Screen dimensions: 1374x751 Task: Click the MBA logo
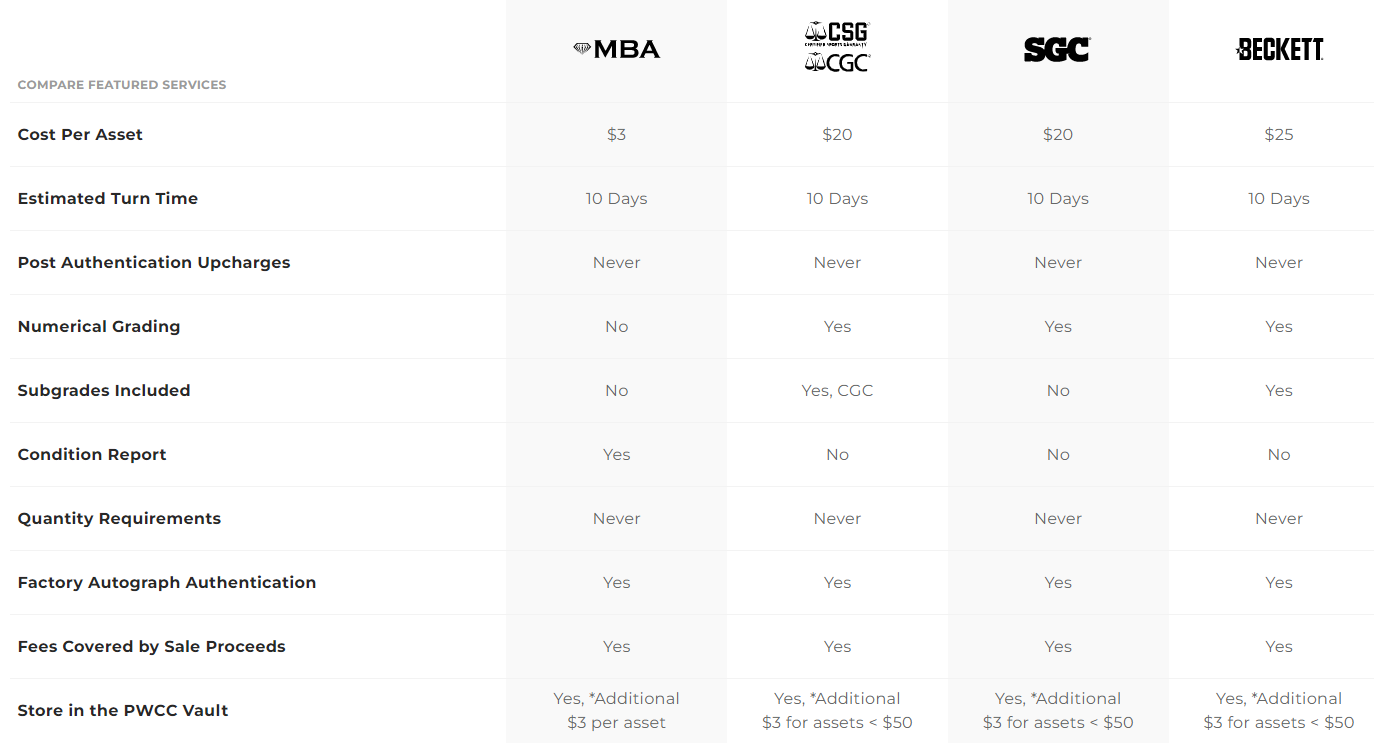(616, 49)
